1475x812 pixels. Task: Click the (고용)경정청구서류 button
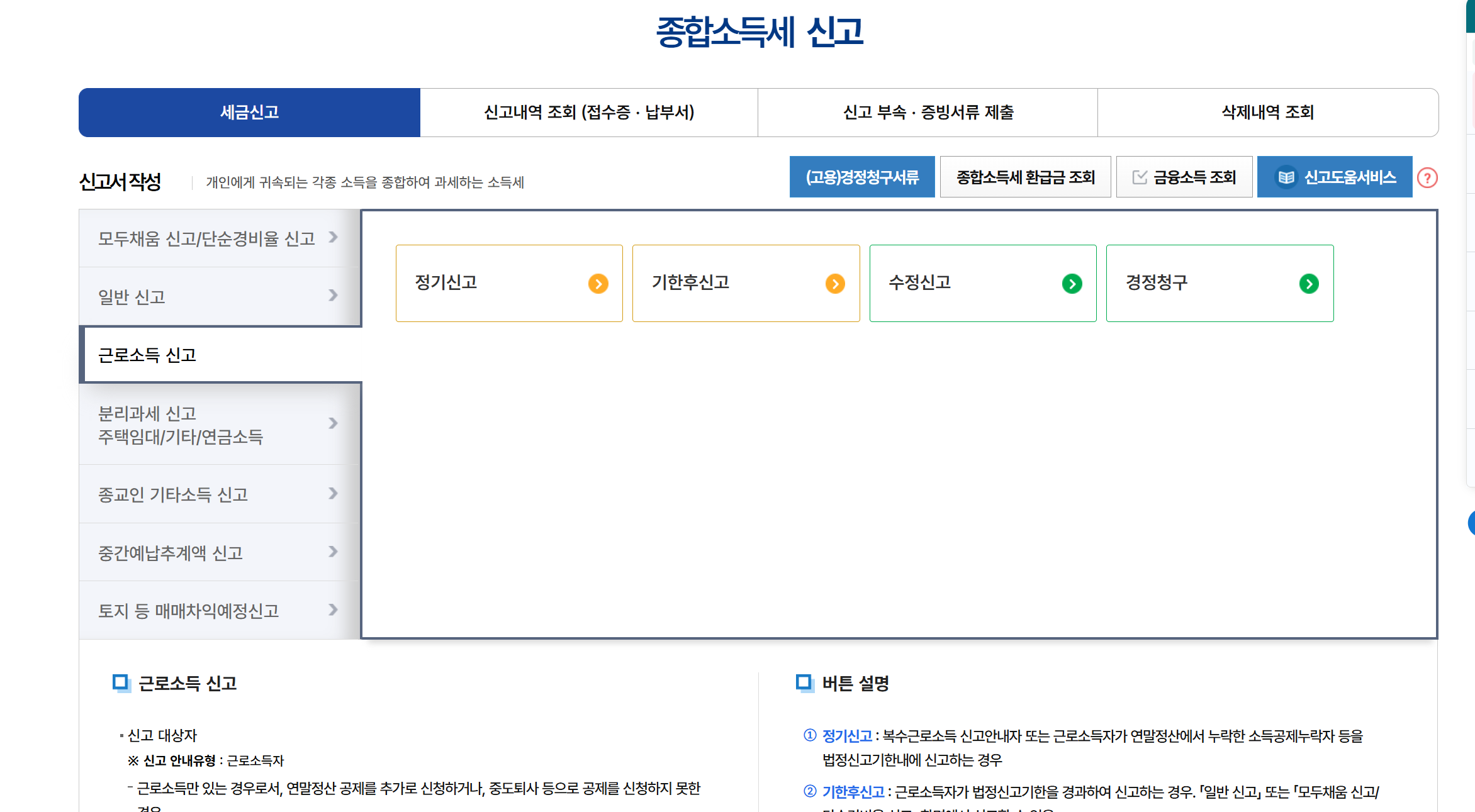point(861,177)
